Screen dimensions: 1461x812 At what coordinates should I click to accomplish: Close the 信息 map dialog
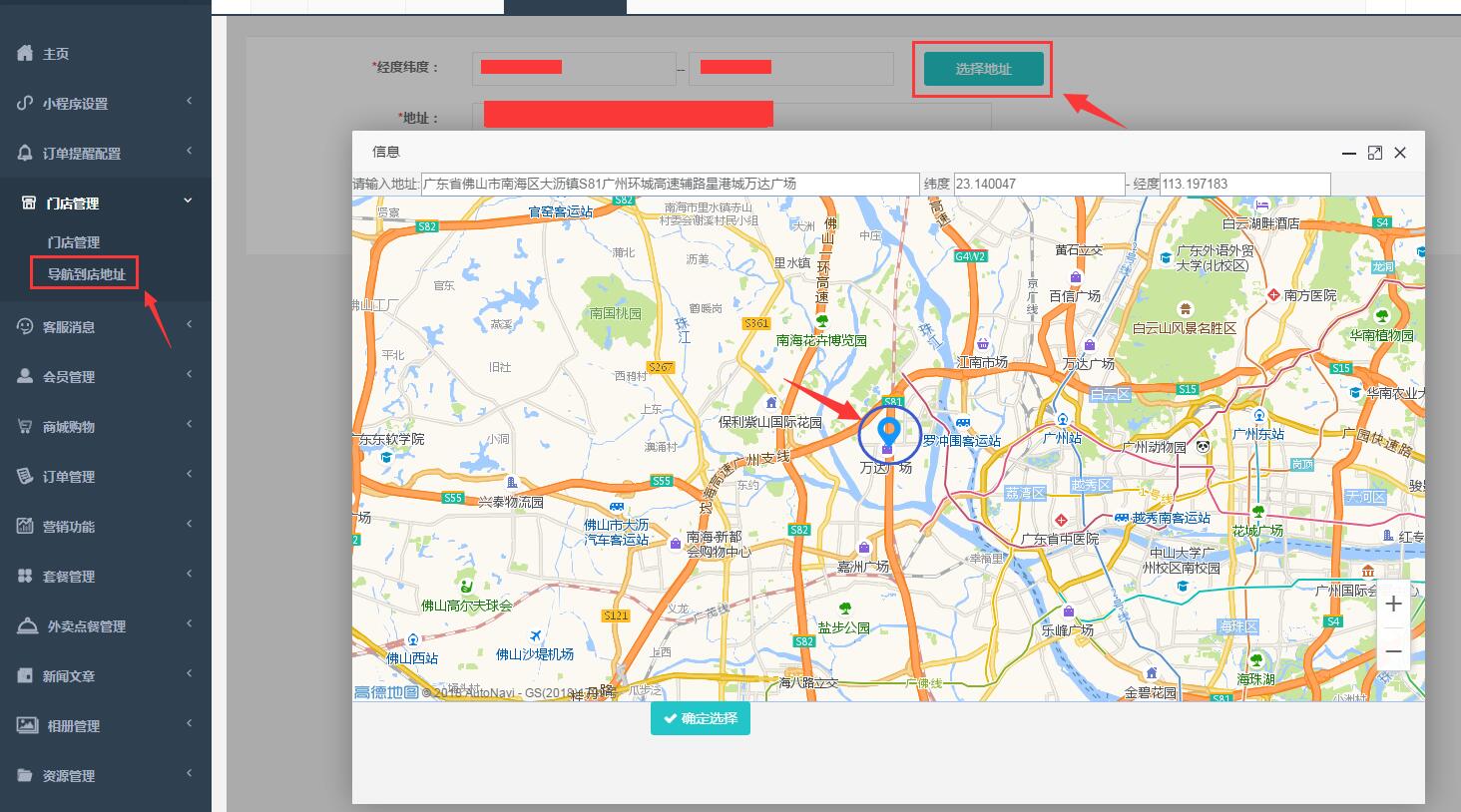(x=1400, y=153)
